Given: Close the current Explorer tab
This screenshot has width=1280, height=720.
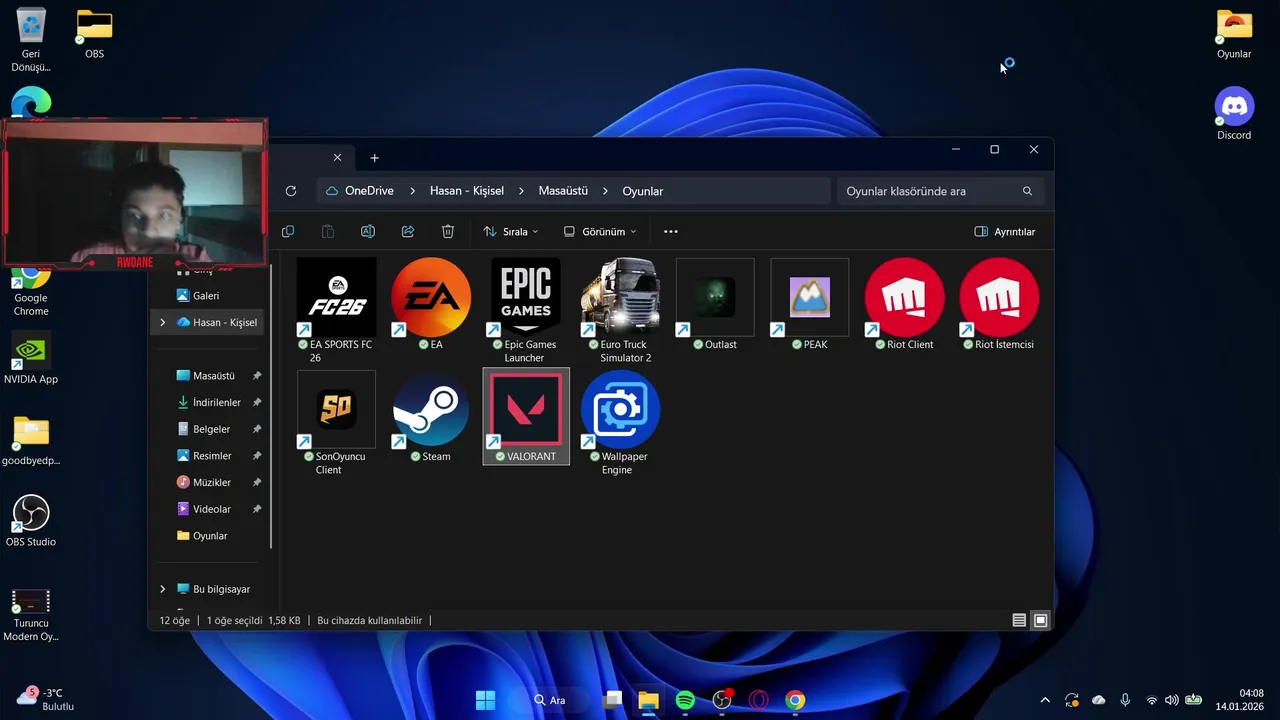Looking at the screenshot, I should coord(337,158).
